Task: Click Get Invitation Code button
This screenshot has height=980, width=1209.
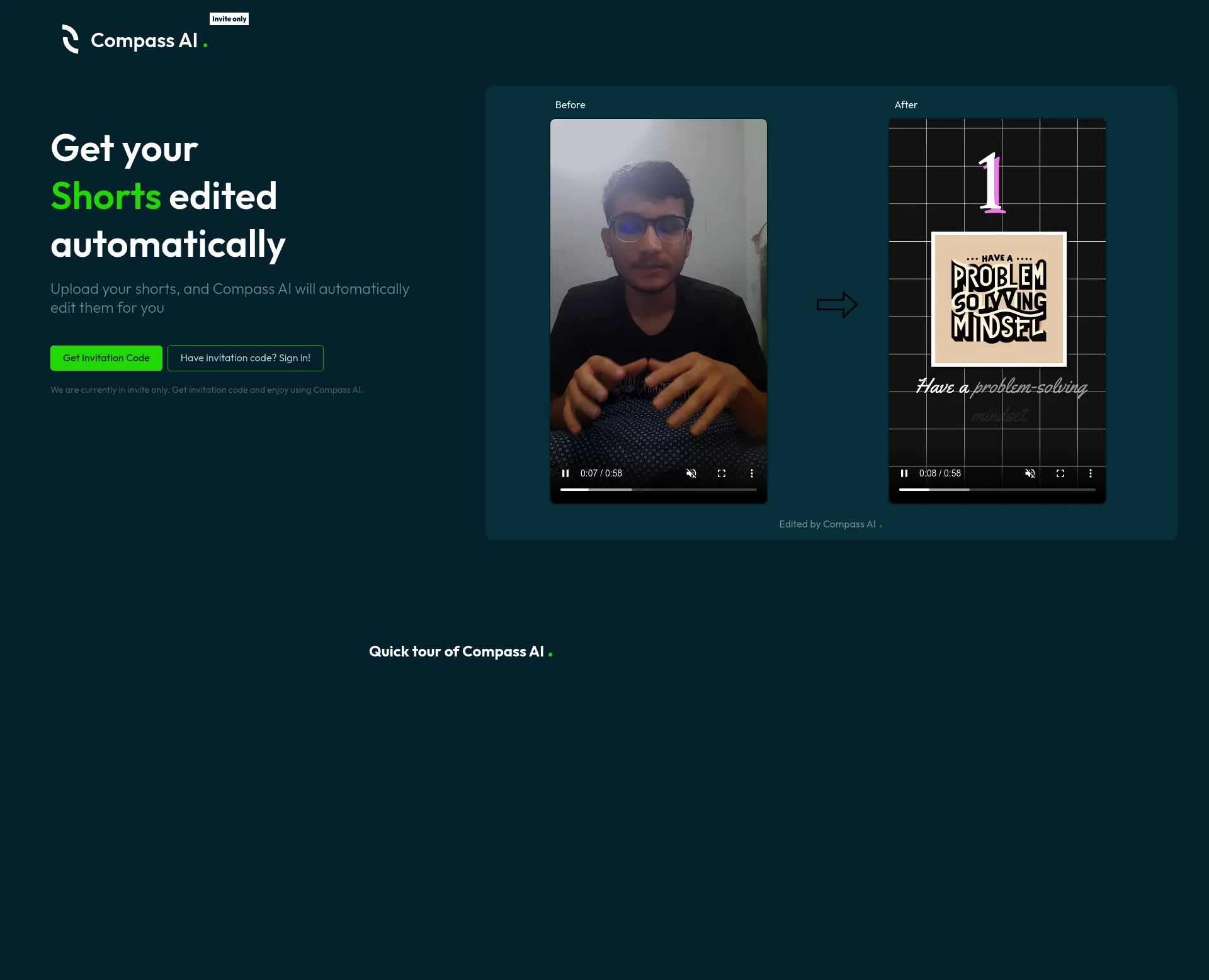Action: (106, 358)
